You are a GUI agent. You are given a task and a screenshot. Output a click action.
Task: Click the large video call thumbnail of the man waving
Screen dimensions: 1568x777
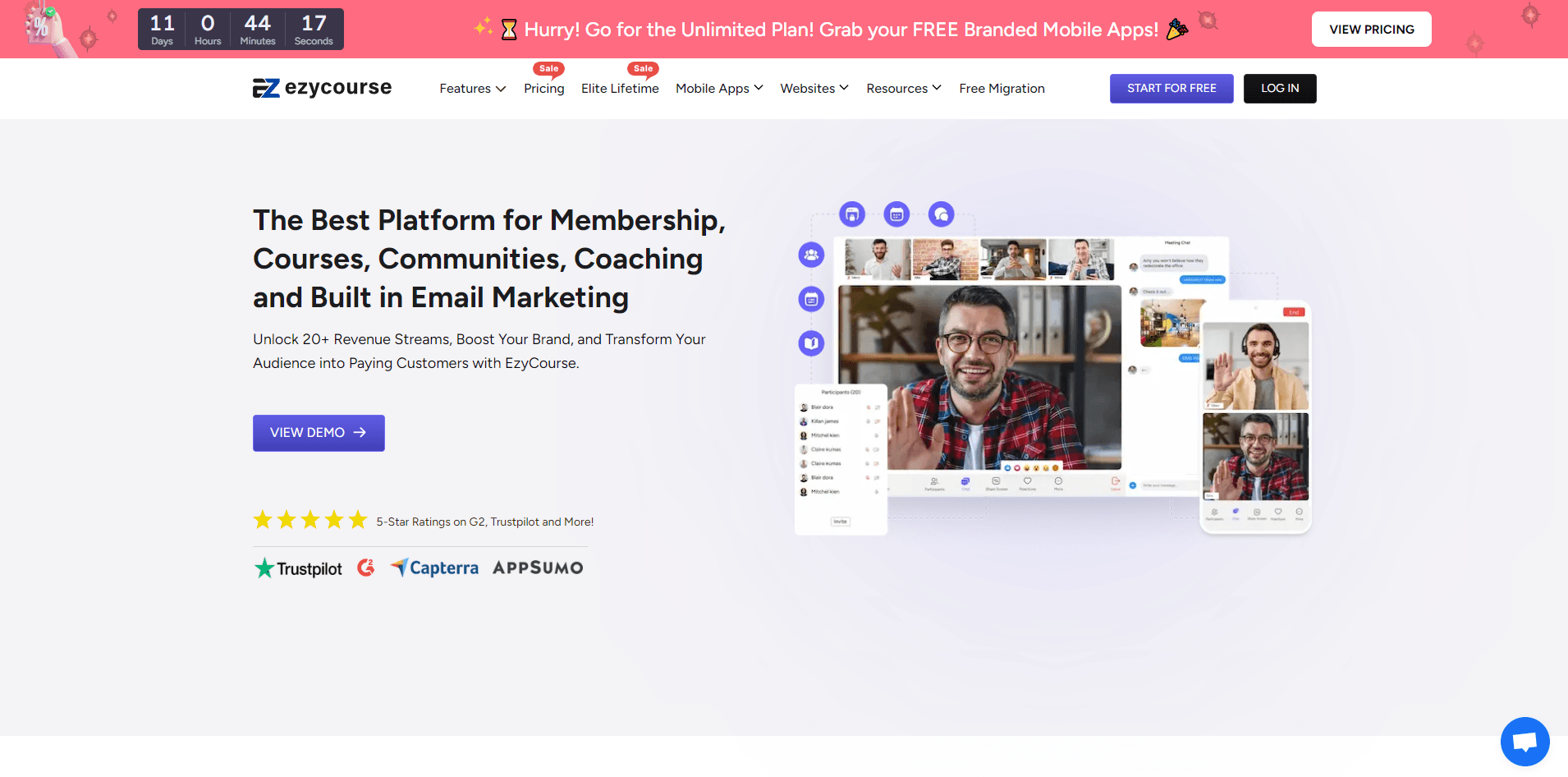point(979,378)
